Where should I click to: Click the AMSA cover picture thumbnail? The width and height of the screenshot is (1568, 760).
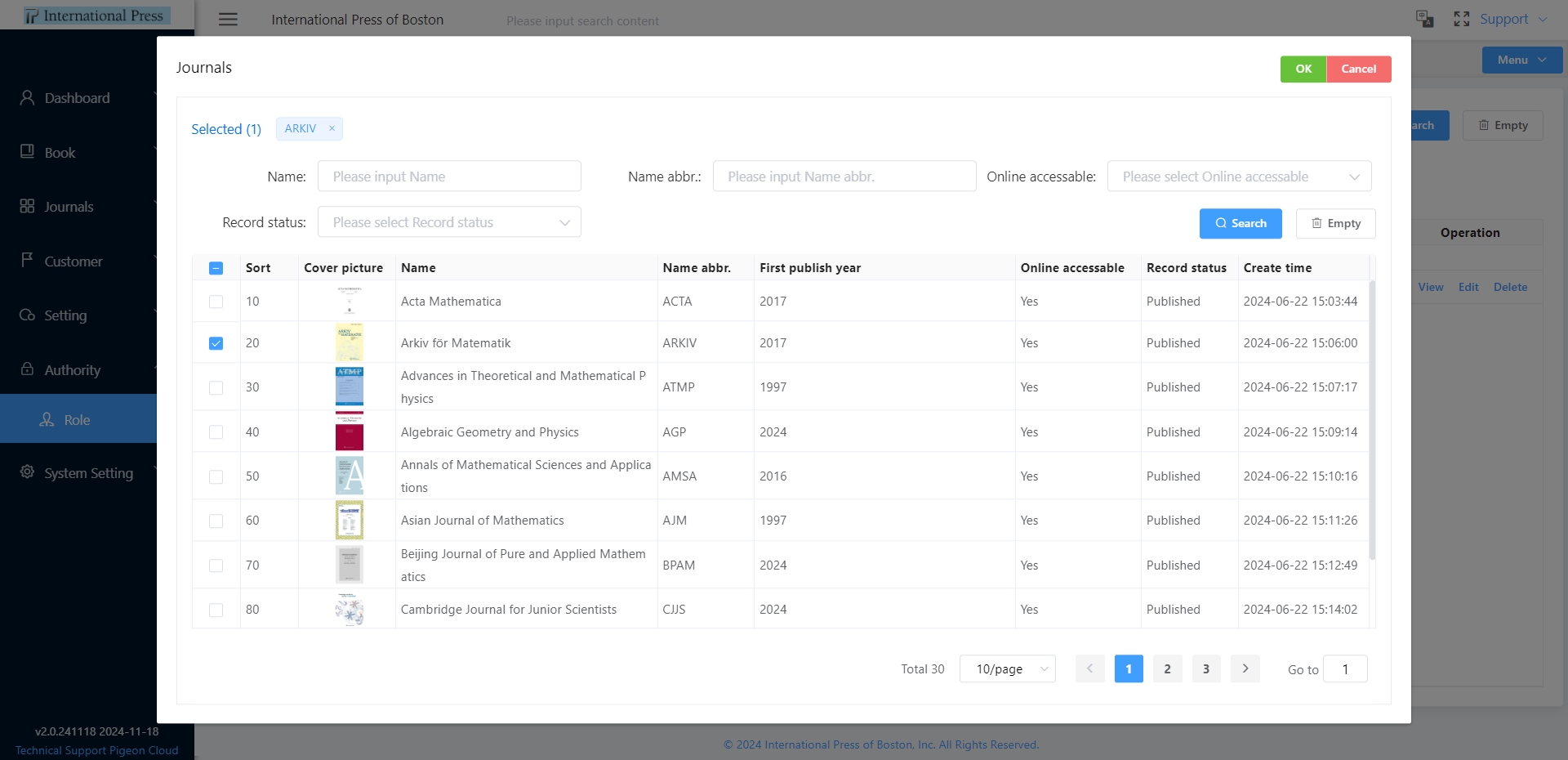click(350, 476)
